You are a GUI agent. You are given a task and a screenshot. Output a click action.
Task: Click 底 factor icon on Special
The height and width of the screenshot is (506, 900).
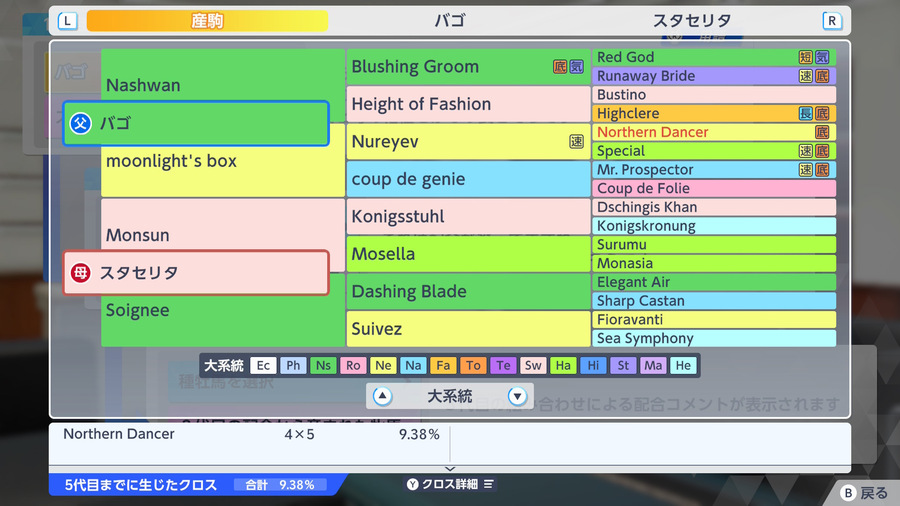(x=822, y=151)
